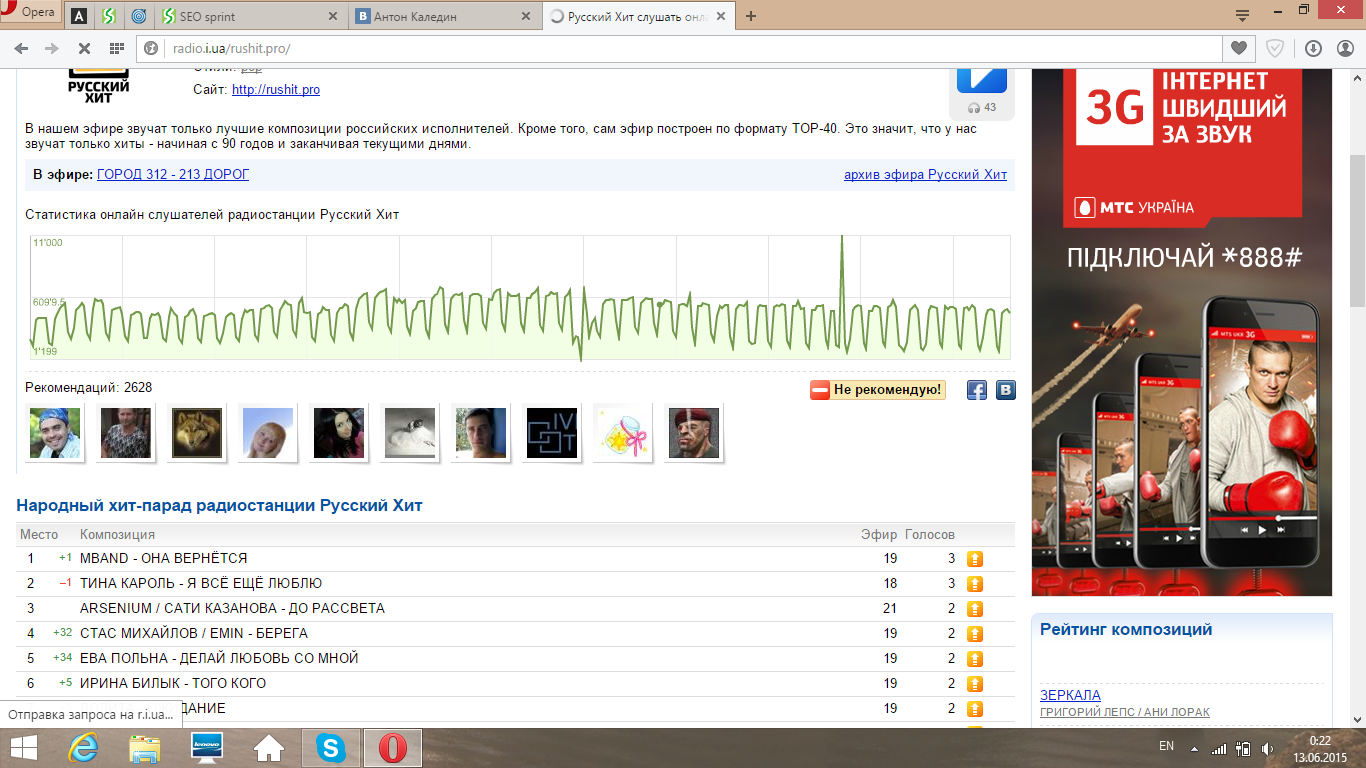Image resolution: width=1366 pixels, height=768 pixels.
Task: Close the SEO sprint tab
Action: click(x=332, y=16)
